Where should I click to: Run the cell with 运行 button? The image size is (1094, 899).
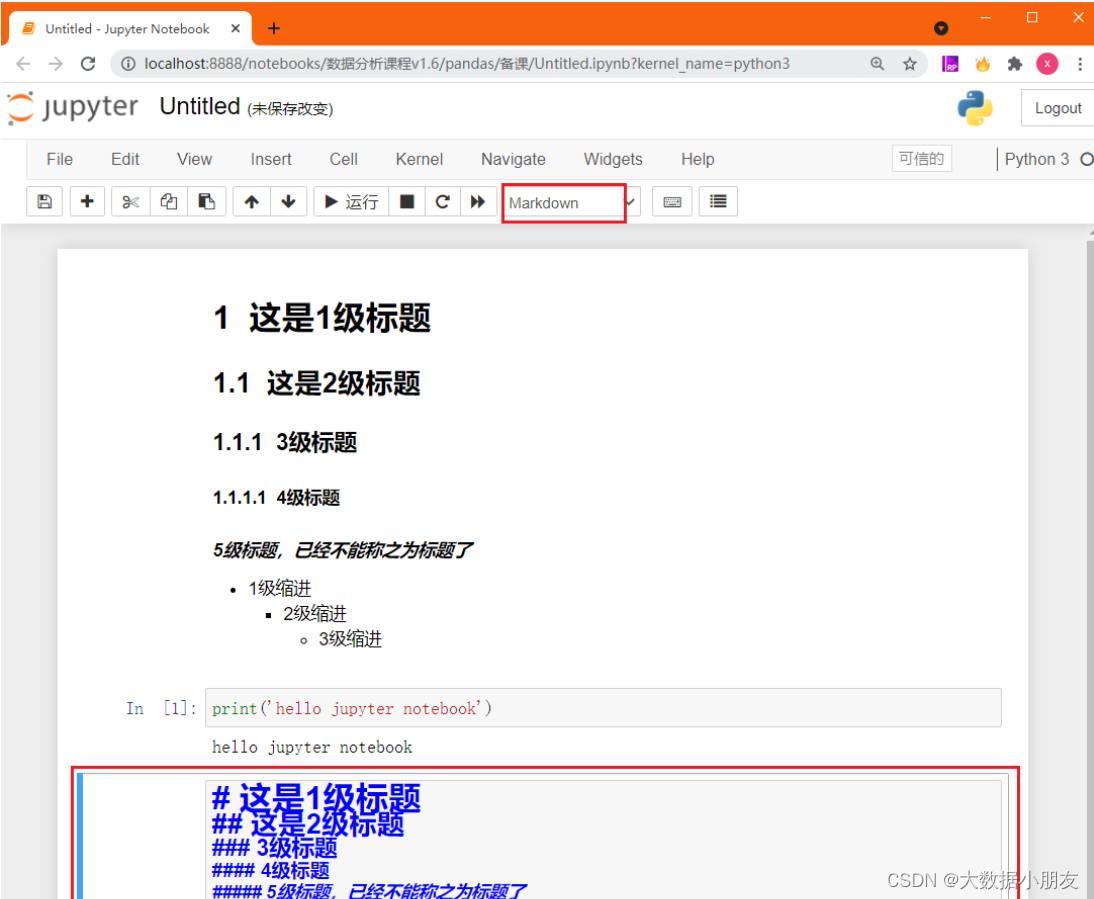click(x=351, y=202)
